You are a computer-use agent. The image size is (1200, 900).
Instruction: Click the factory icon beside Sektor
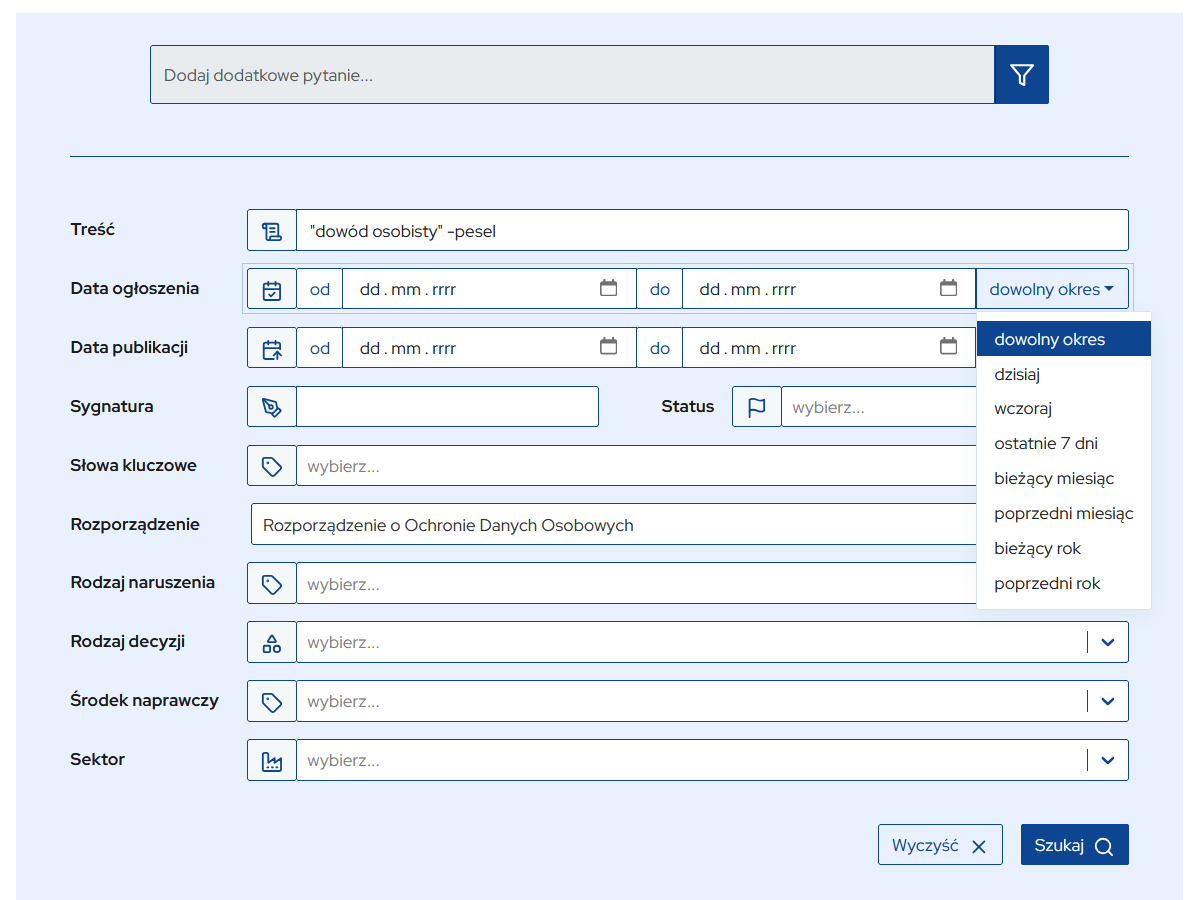click(x=272, y=761)
